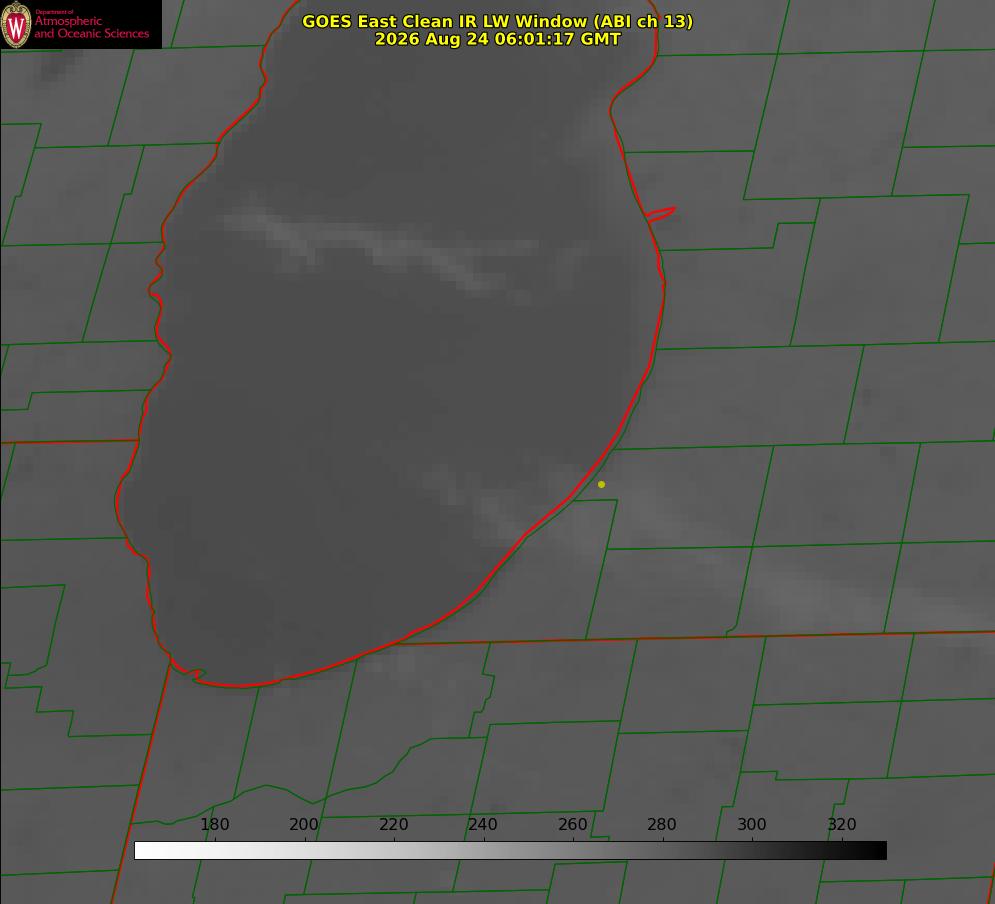
Task: Click the black end of the grayscale colorbar
Action: [874, 851]
